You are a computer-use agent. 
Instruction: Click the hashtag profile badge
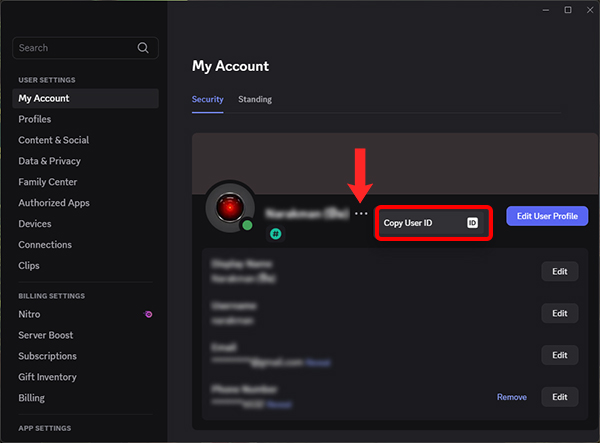[276, 234]
